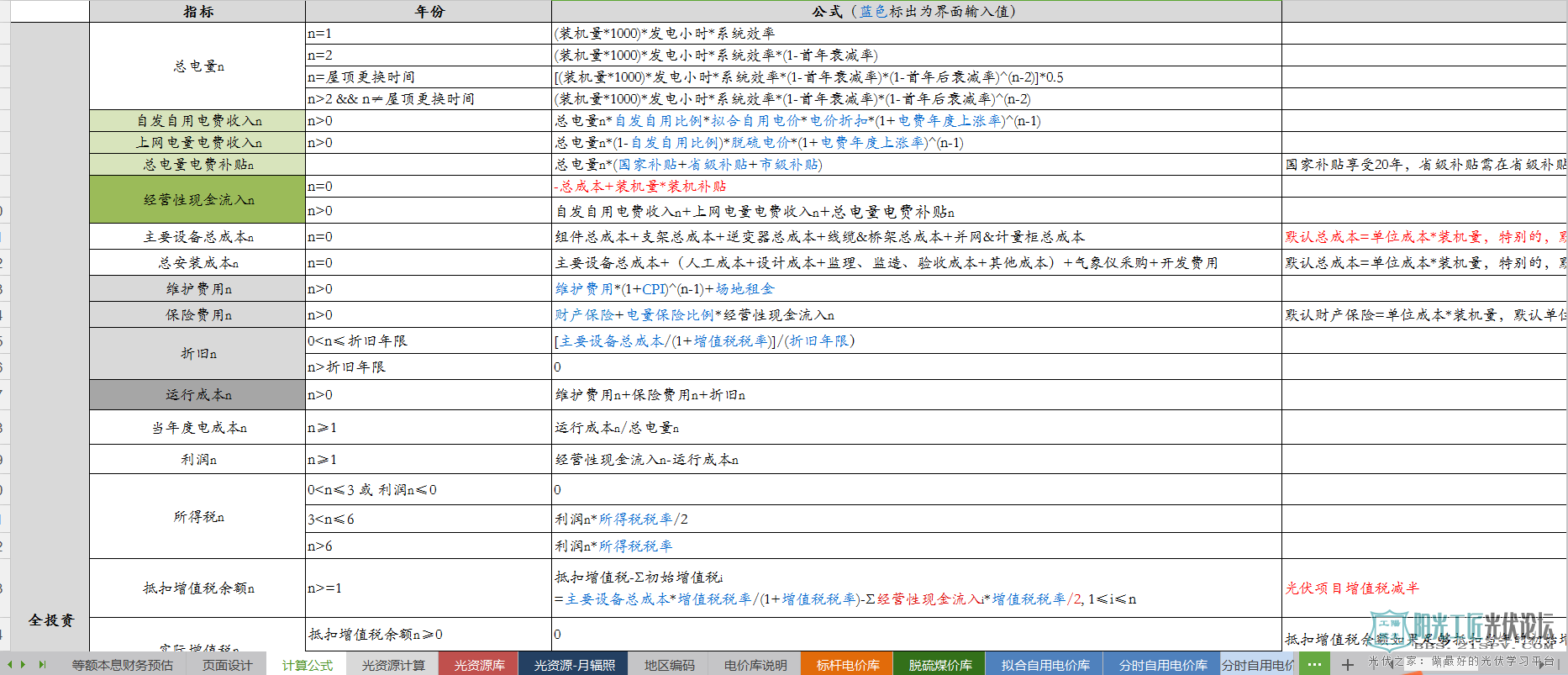
Task: Go to the next sheet using the right arrow
Action: [23, 664]
